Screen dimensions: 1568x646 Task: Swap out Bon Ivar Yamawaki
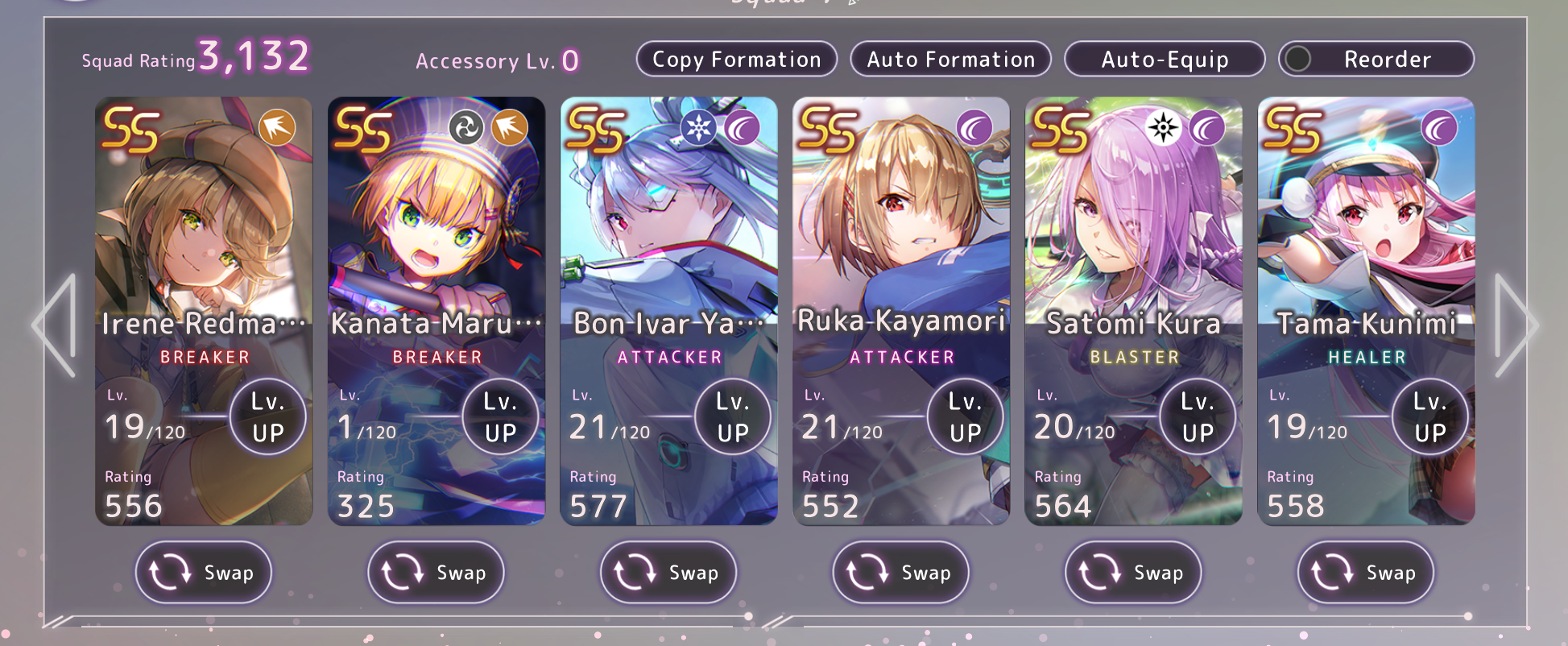point(668,573)
